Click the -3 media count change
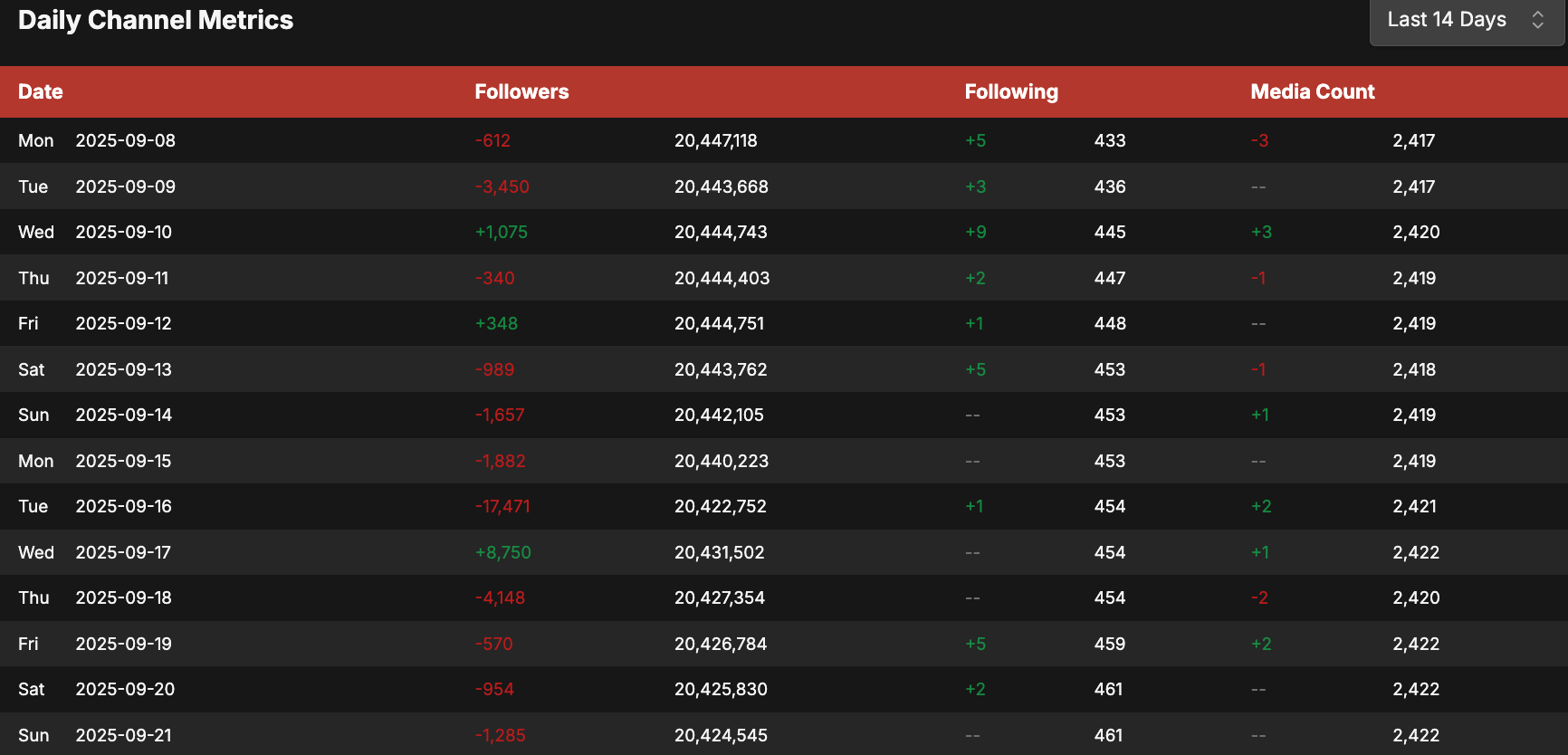 click(1259, 140)
